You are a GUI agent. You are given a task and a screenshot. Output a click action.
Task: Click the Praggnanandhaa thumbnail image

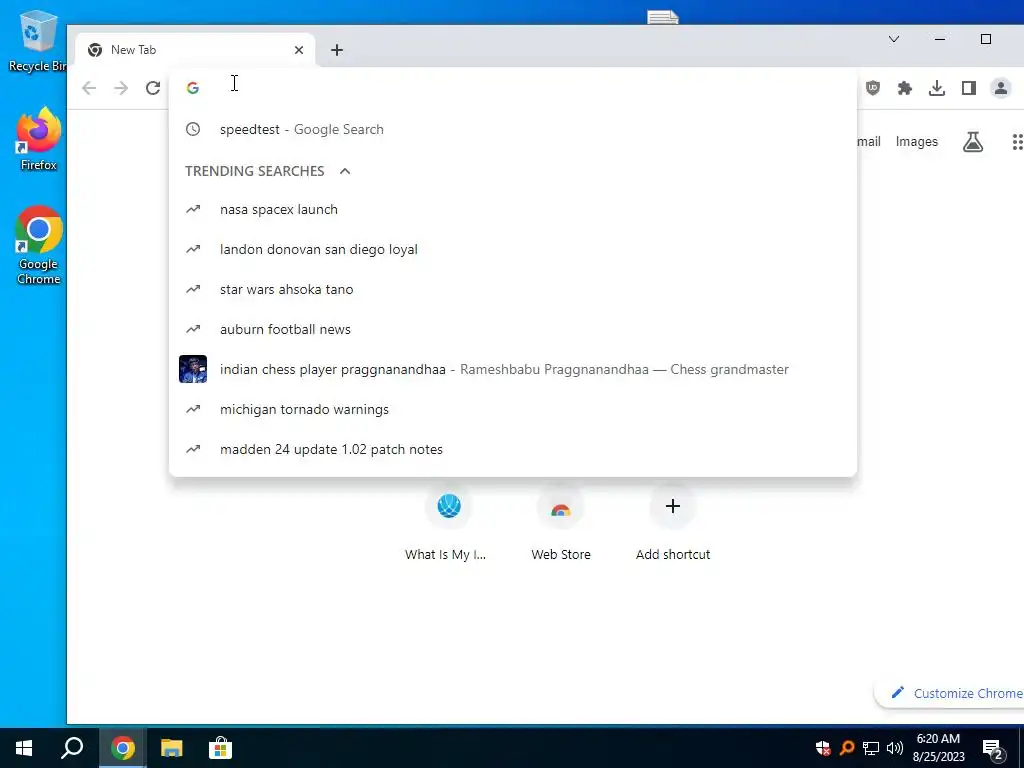point(193,369)
